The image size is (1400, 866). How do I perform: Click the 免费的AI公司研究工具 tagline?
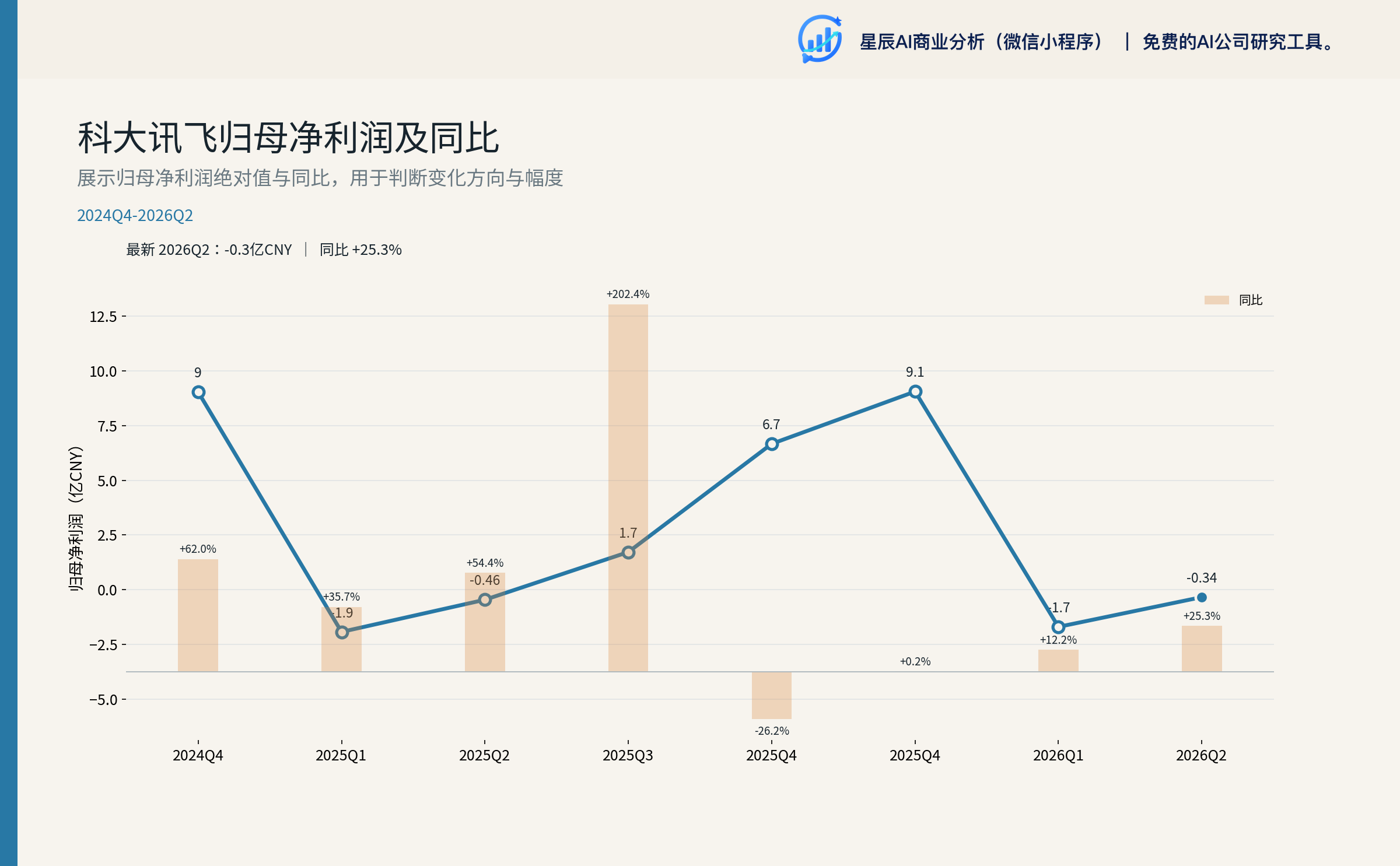(1238, 42)
